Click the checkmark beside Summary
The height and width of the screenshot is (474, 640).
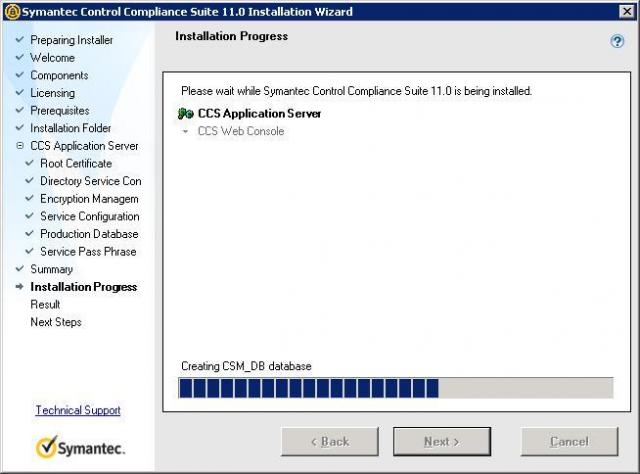[20, 268]
